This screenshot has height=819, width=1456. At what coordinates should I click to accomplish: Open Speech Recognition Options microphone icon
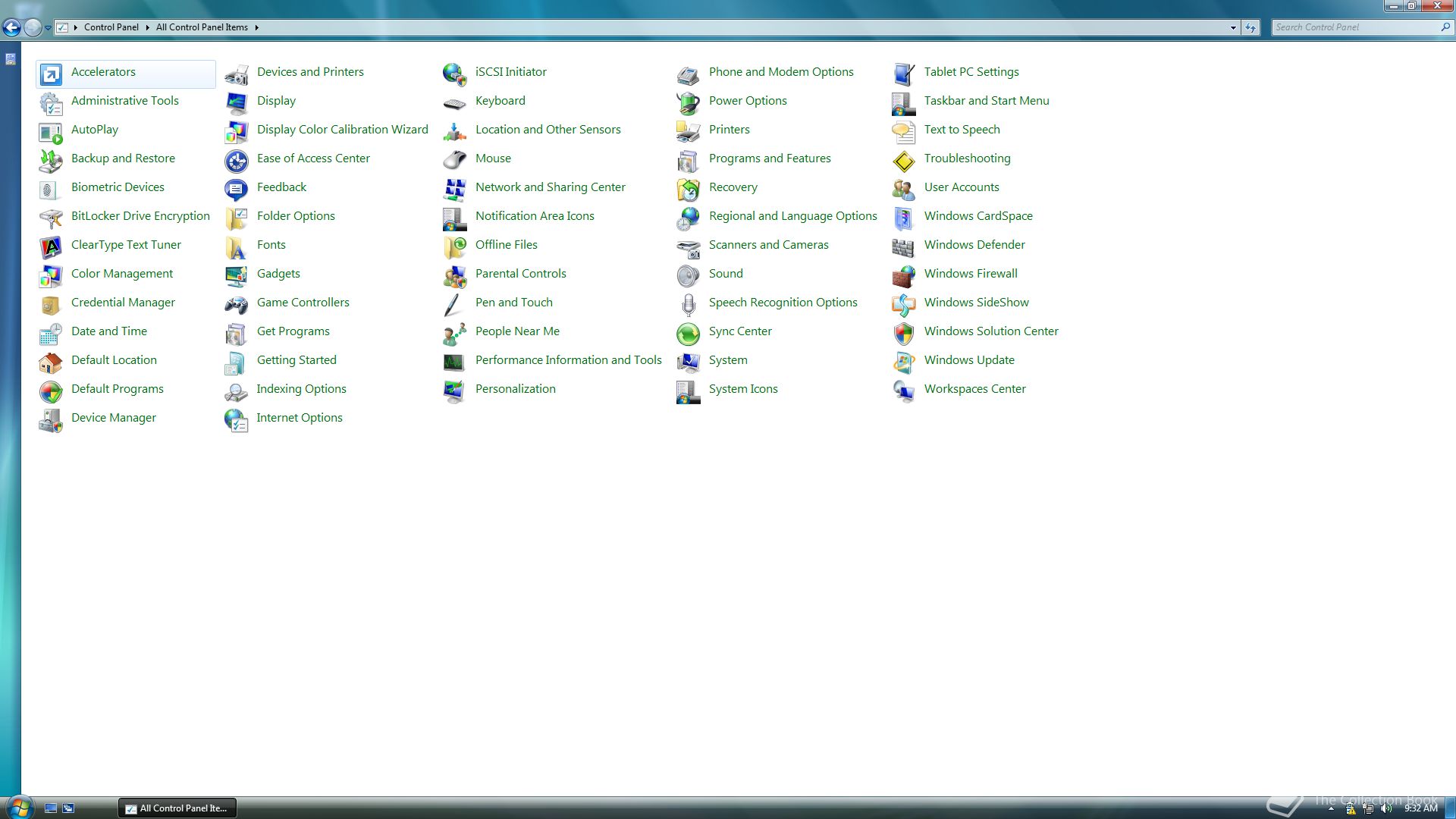(689, 304)
